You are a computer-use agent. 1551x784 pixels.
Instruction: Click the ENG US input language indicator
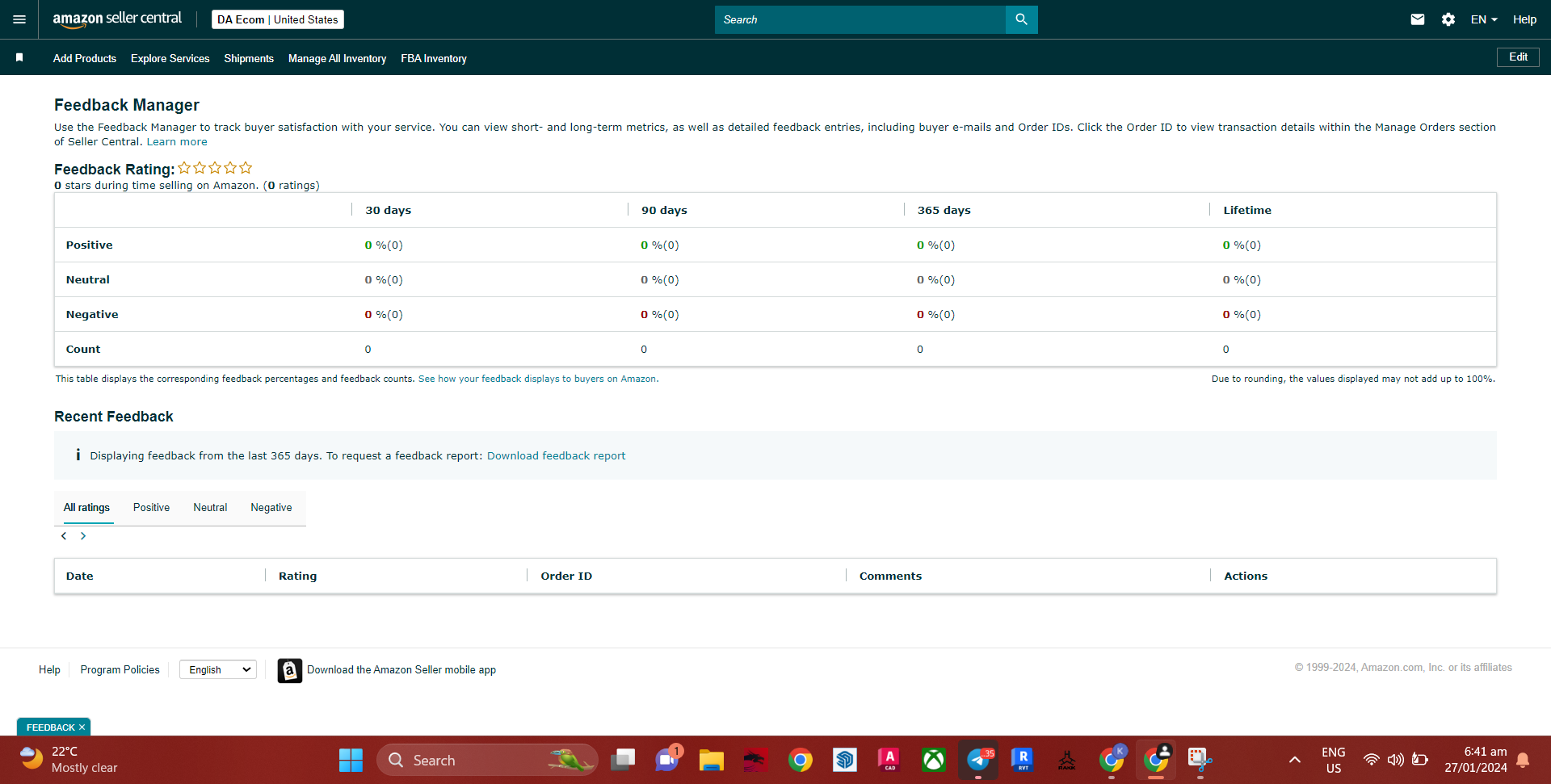(x=1333, y=760)
